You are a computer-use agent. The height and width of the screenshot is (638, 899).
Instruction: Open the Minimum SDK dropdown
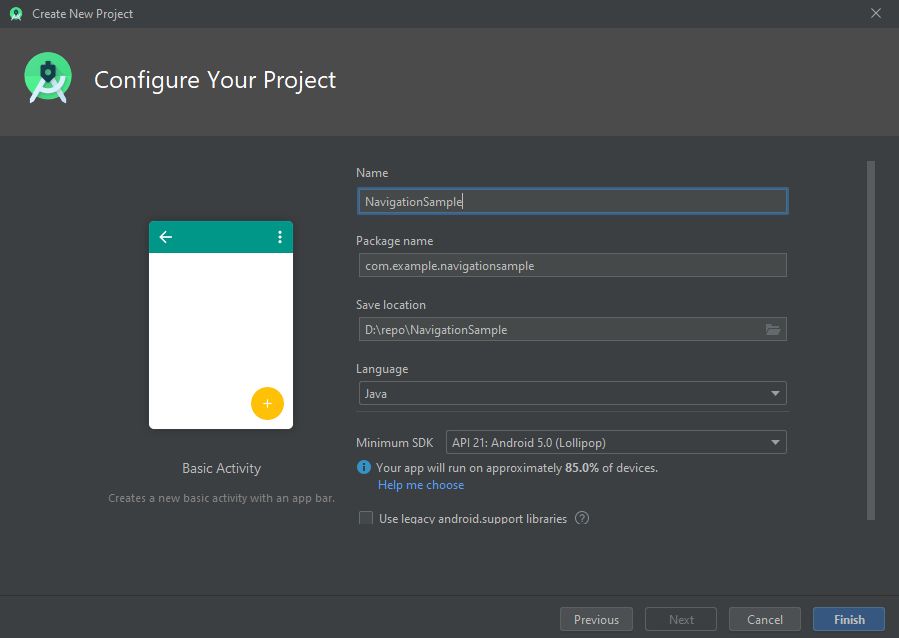coord(613,441)
